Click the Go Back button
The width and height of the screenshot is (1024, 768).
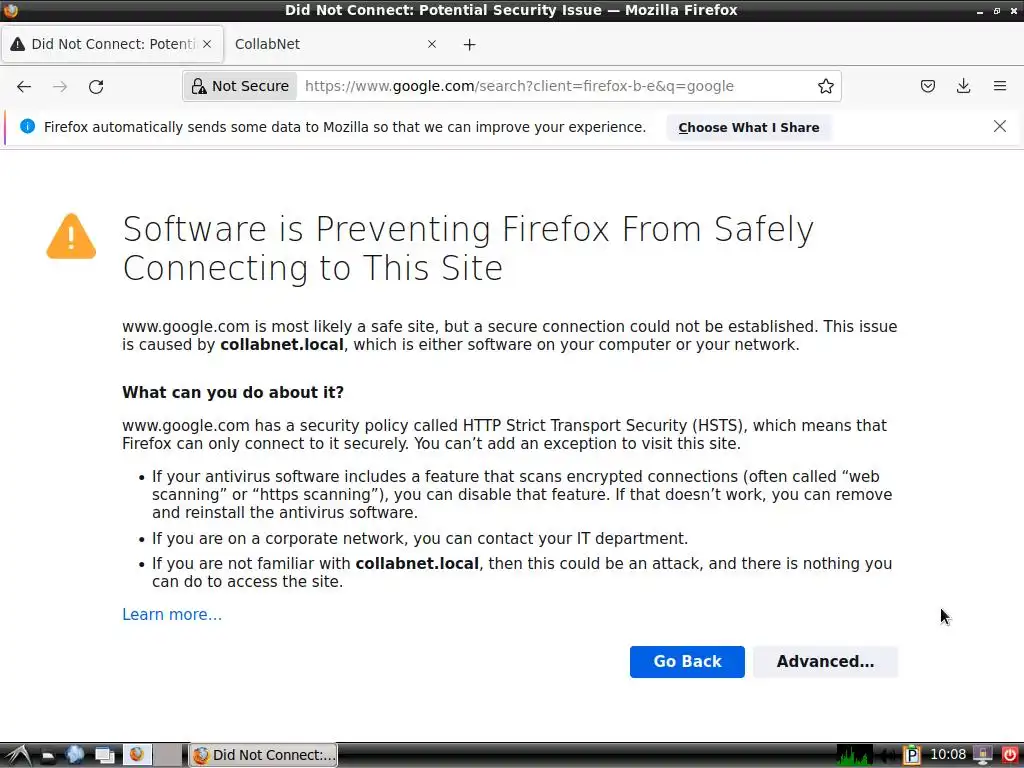[687, 662]
